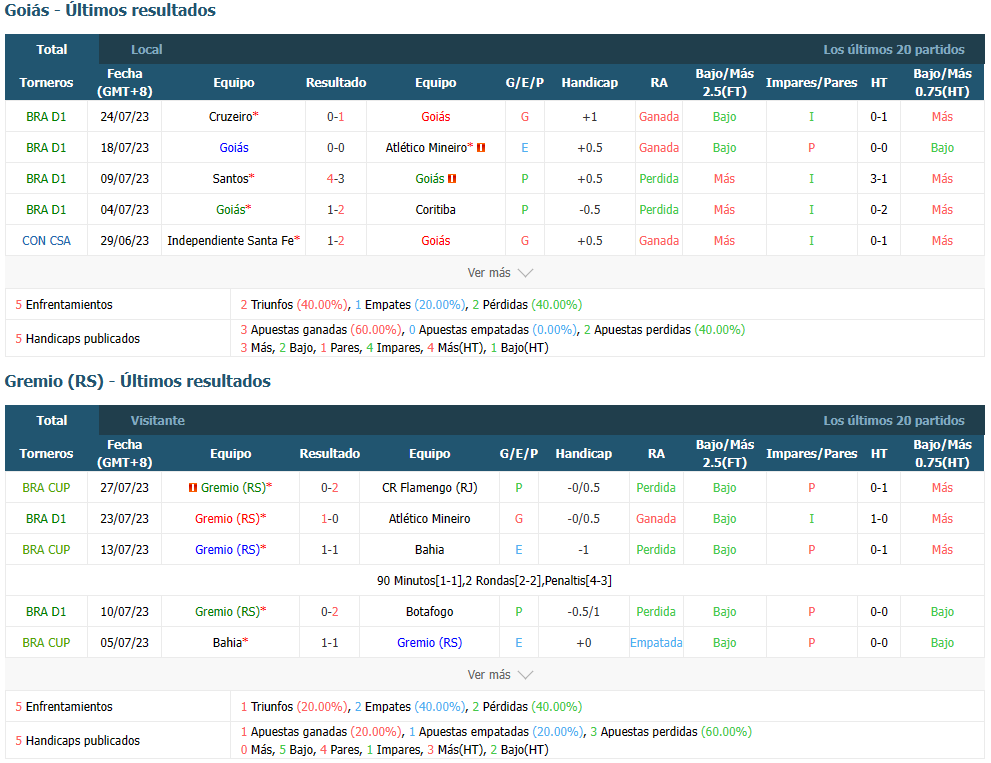Image resolution: width=991 pixels, height=763 pixels.
Task: Click blue Goiás link on 18/07/23 row
Action: [x=234, y=148]
